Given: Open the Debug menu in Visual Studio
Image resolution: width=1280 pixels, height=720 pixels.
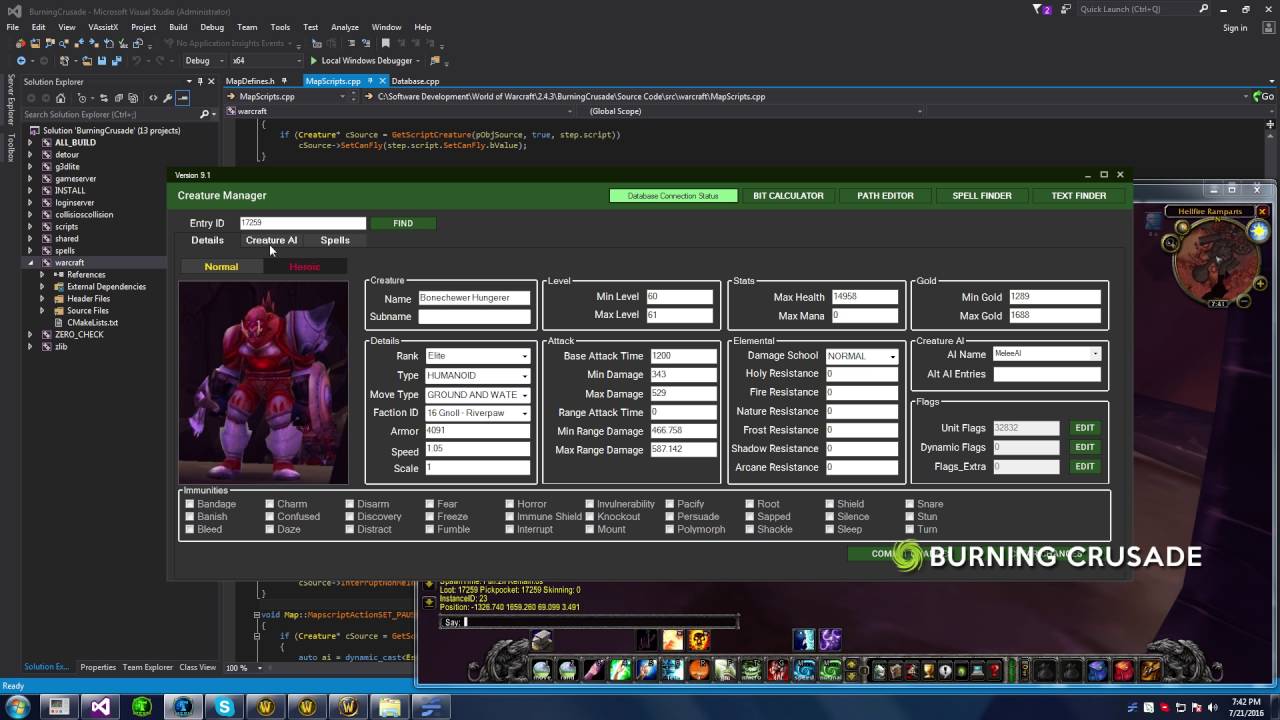Looking at the screenshot, I should 212,27.
